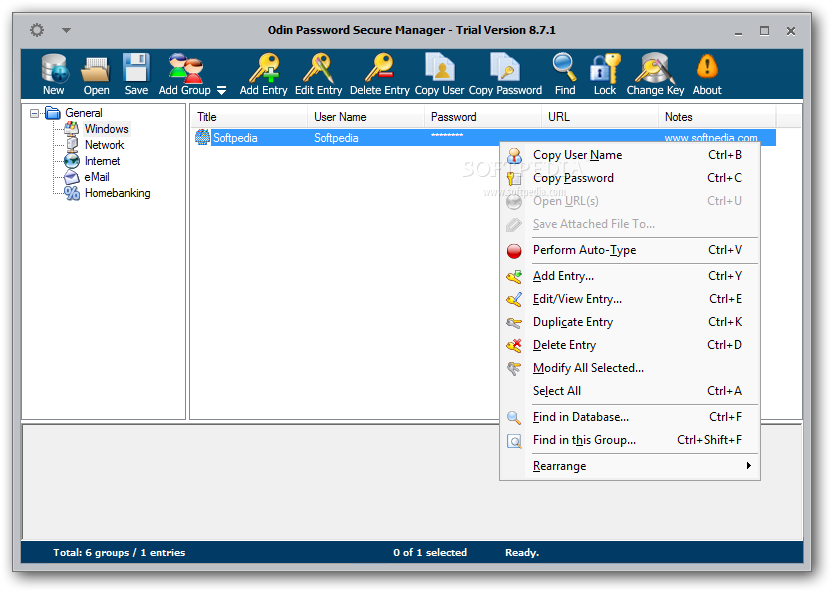This screenshot has width=832, height=592.
Task: Open the title bar dropdown arrow
Action: point(66,30)
